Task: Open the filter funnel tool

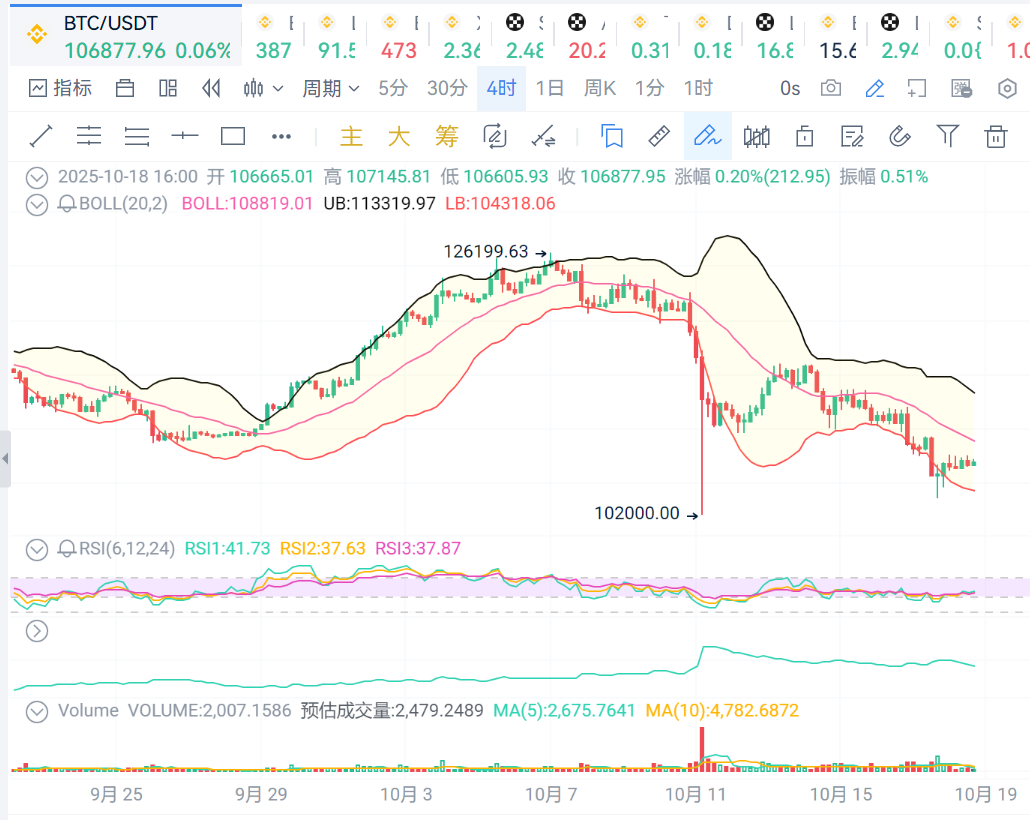Action: click(947, 136)
